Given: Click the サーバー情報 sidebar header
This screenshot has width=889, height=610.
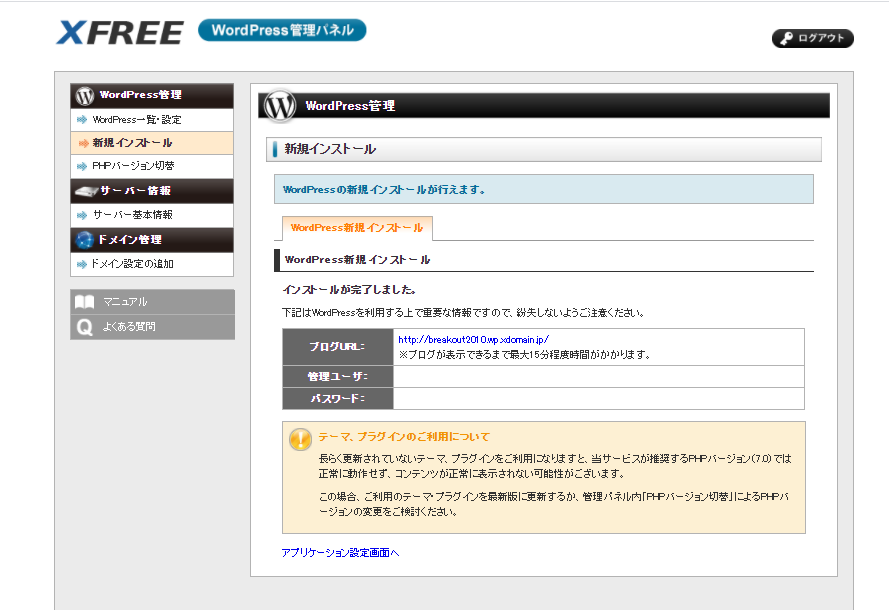Looking at the screenshot, I should [x=152, y=191].
